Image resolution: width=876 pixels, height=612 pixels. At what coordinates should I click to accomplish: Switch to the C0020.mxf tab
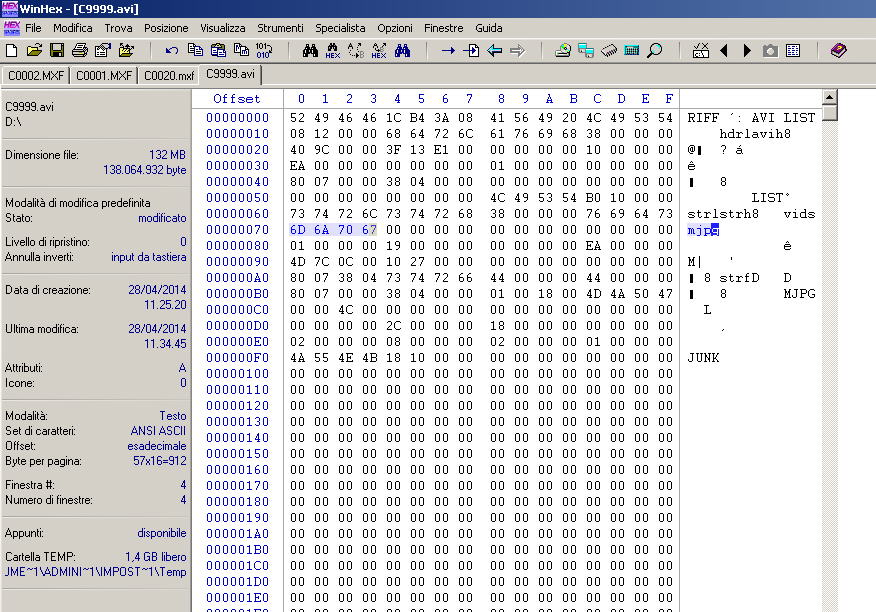(x=169, y=75)
